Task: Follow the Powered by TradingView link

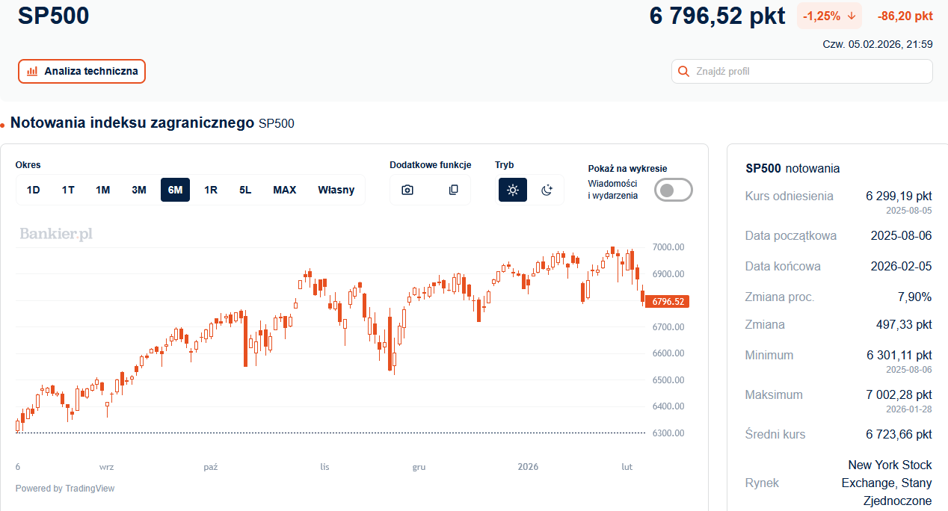Action: click(65, 488)
